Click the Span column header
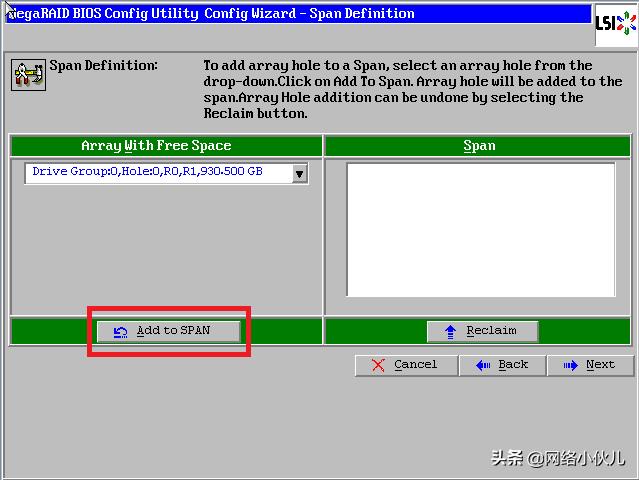 (x=478, y=146)
